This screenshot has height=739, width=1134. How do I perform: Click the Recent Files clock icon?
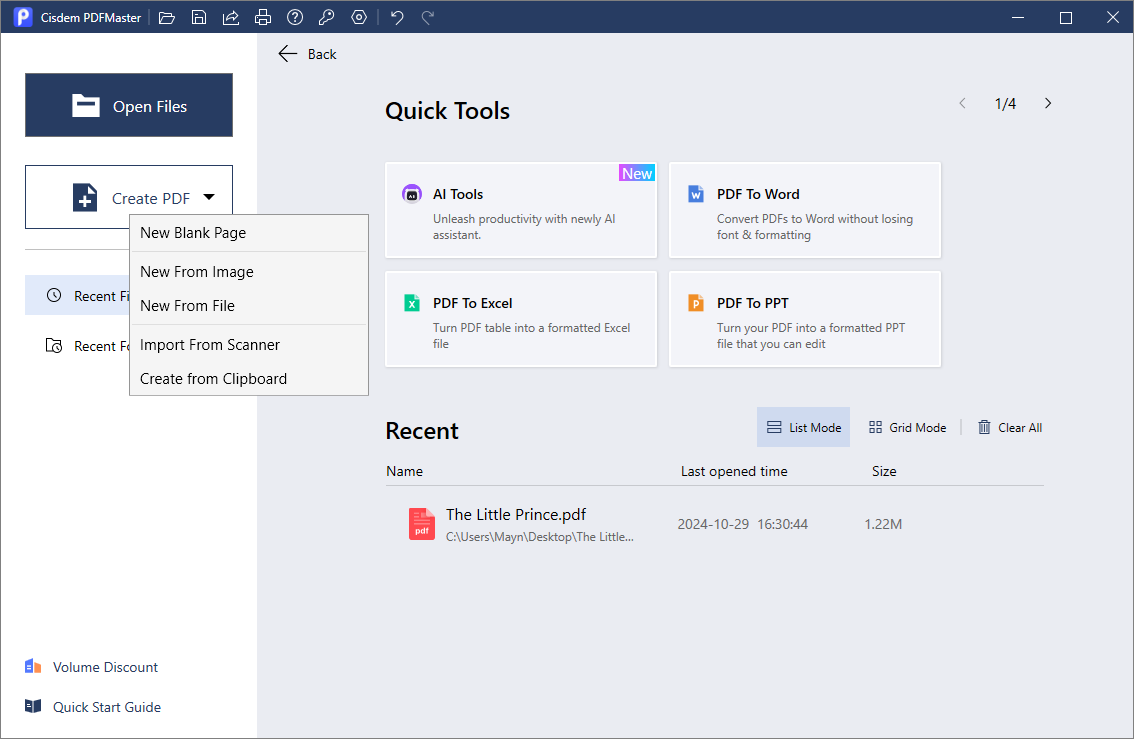pyautogui.click(x=54, y=295)
